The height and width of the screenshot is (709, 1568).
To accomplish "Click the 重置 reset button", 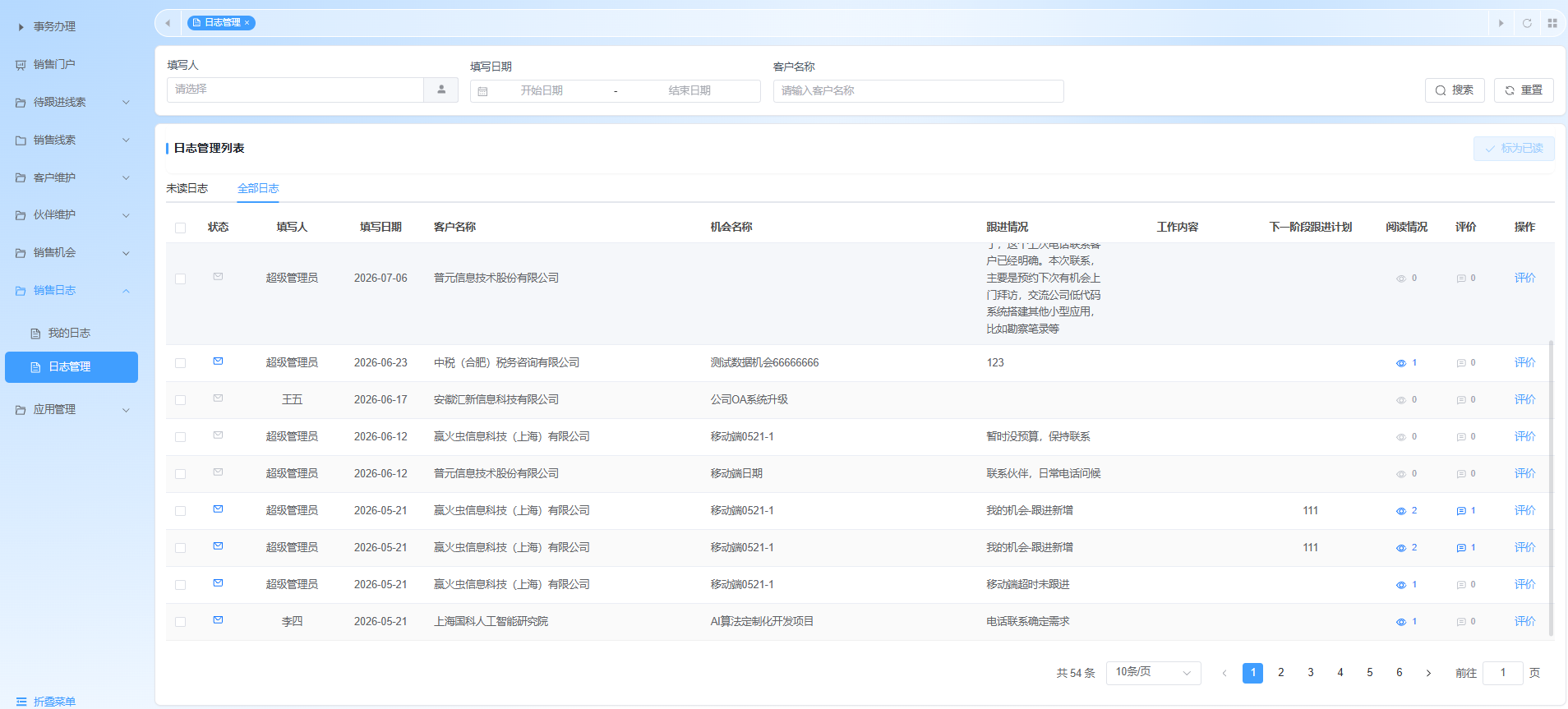I will (x=1524, y=90).
